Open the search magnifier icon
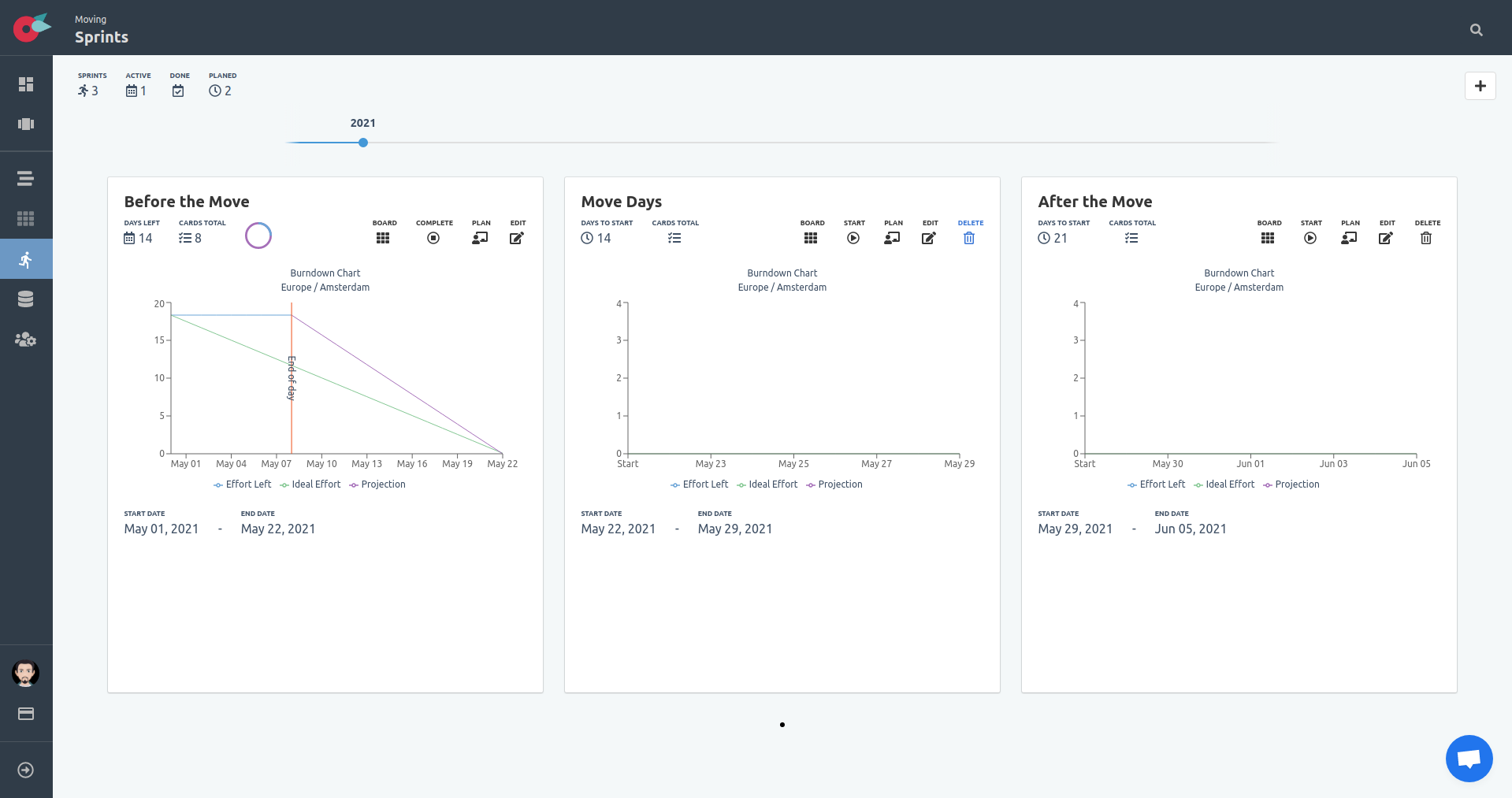 [1477, 30]
